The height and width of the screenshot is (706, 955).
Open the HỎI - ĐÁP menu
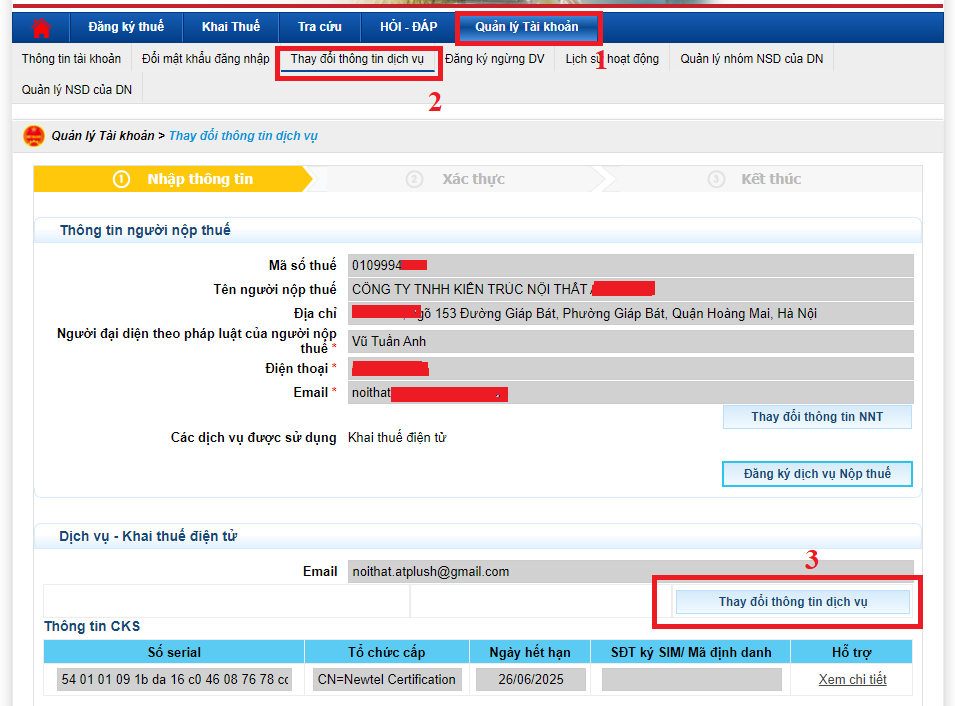408,27
